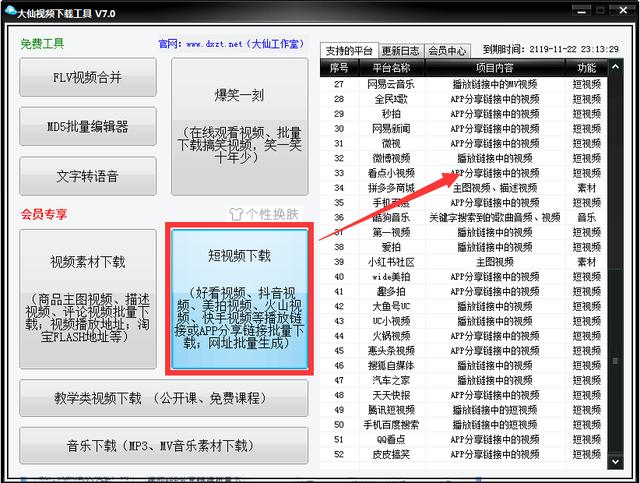Select row 网易新闻
The image size is (640, 483).
[463, 129]
